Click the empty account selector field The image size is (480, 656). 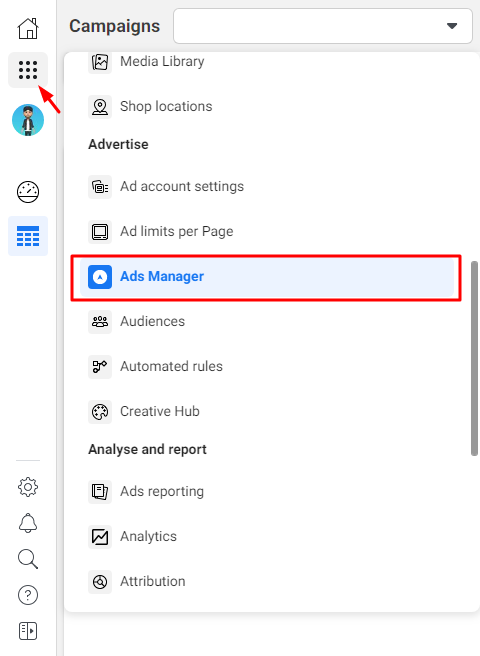point(323,26)
